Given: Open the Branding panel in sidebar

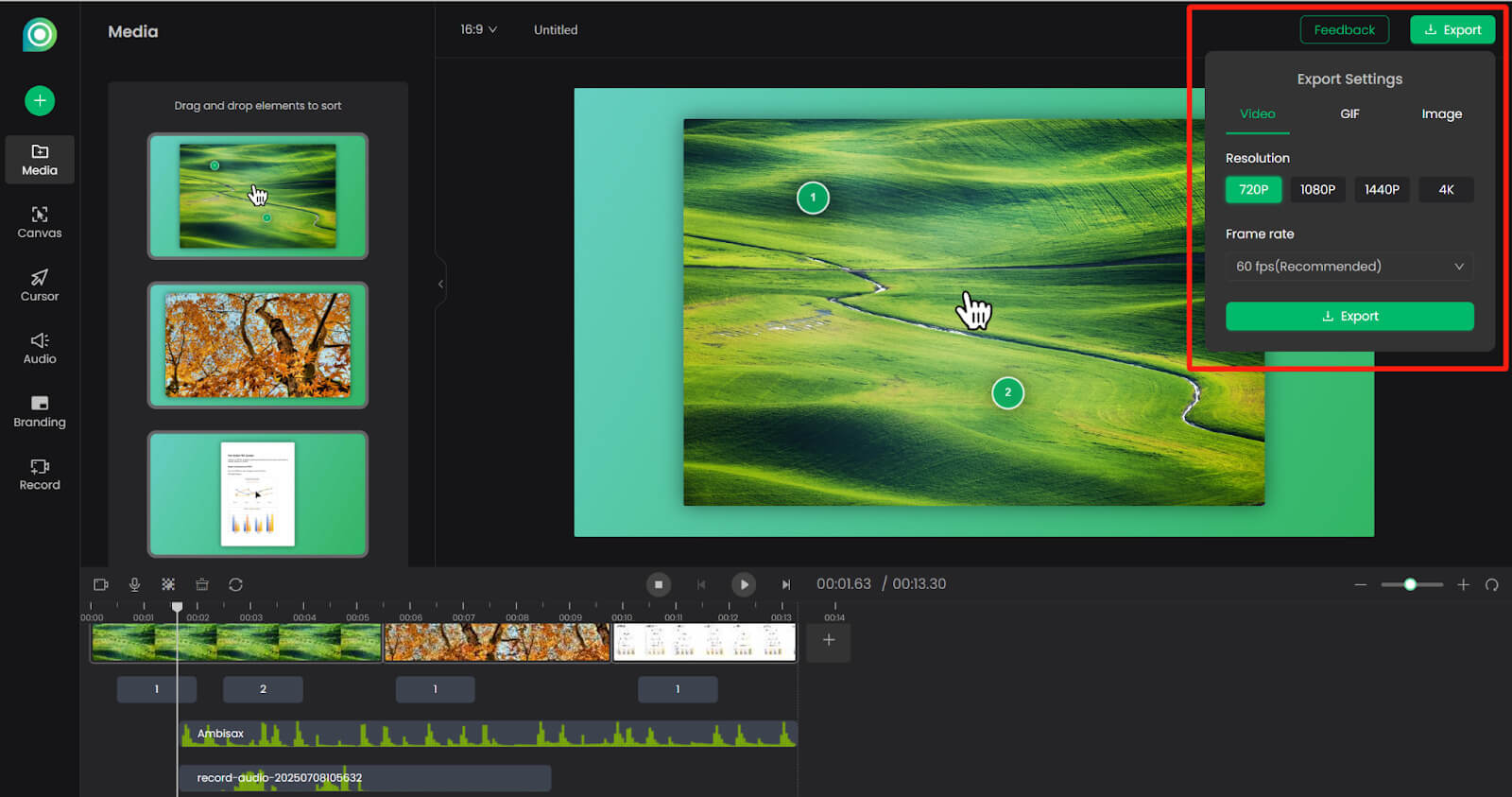Looking at the screenshot, I should [x=40, y=412].
